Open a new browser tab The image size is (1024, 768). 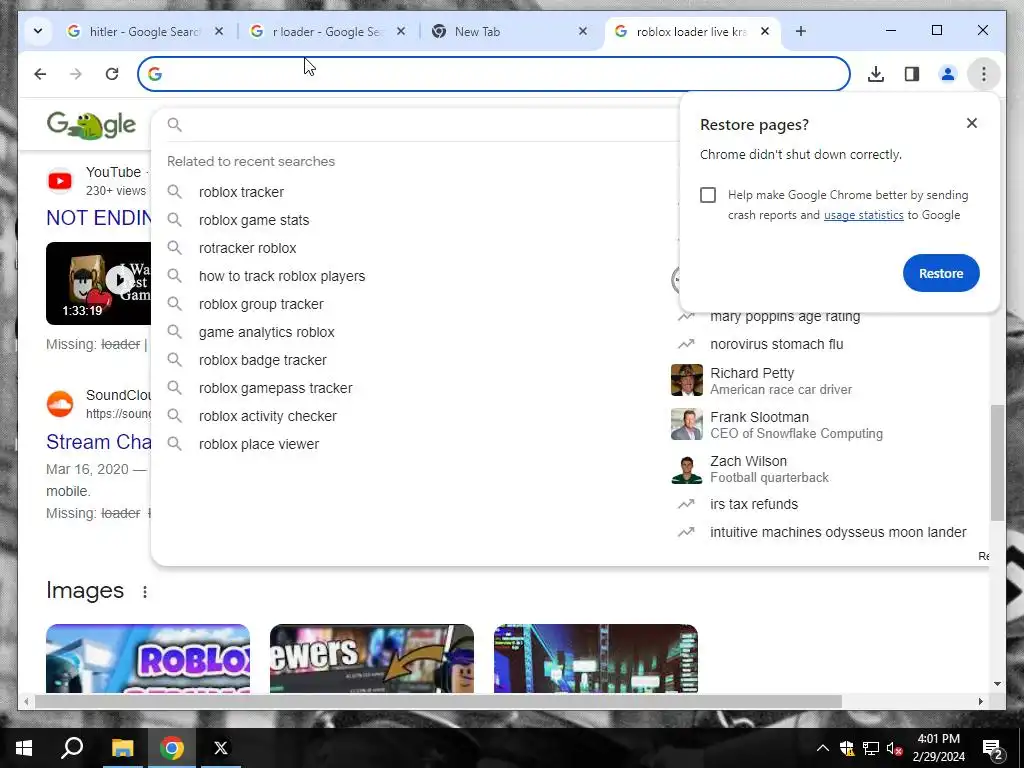(x=801, y=31)
